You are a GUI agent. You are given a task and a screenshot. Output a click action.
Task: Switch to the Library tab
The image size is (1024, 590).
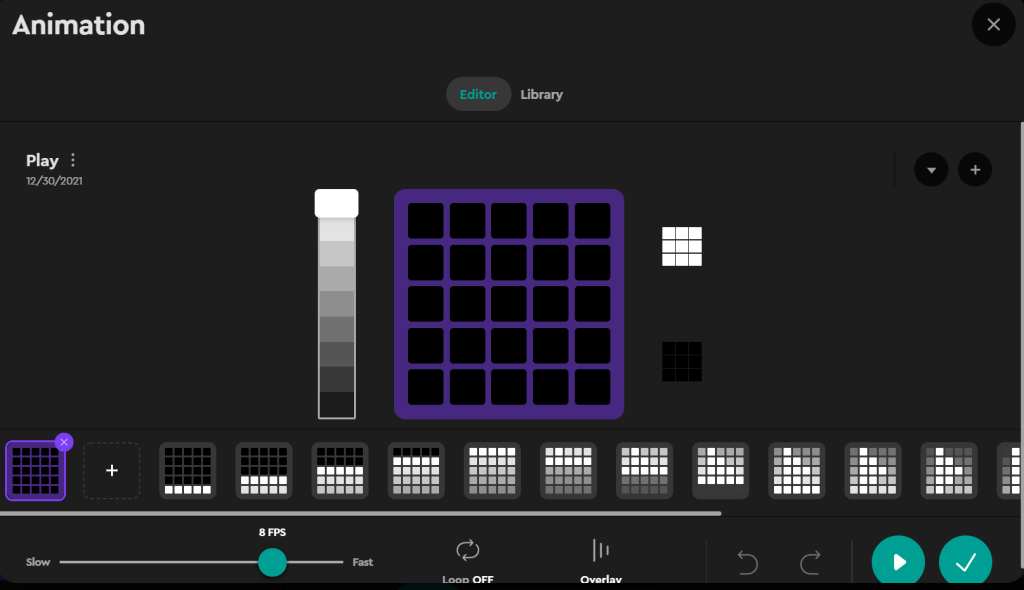[x=541, y=94]
